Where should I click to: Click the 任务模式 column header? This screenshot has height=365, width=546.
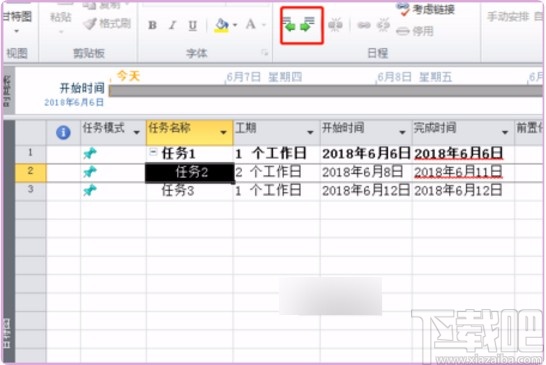[113, 132]
